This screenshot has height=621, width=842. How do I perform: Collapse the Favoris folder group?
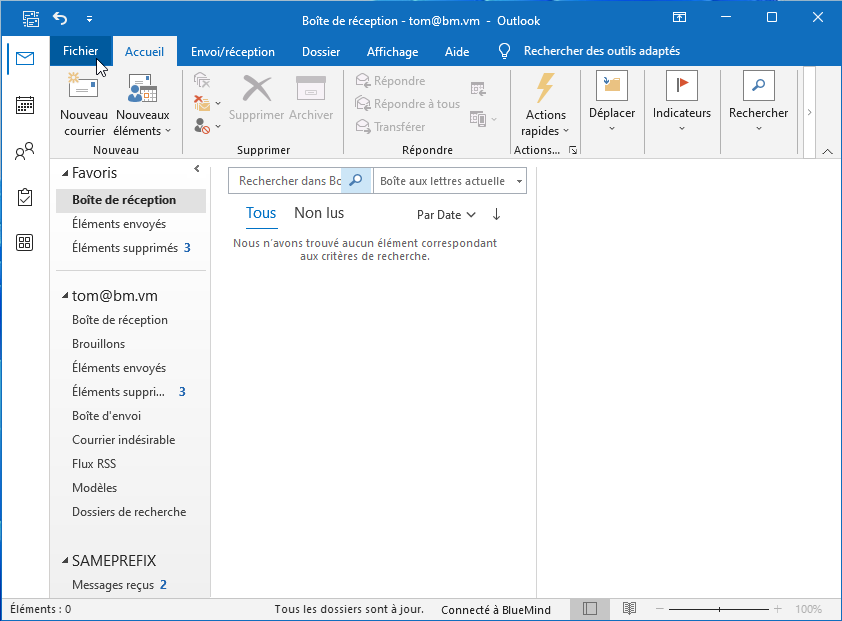coord(64,173)
